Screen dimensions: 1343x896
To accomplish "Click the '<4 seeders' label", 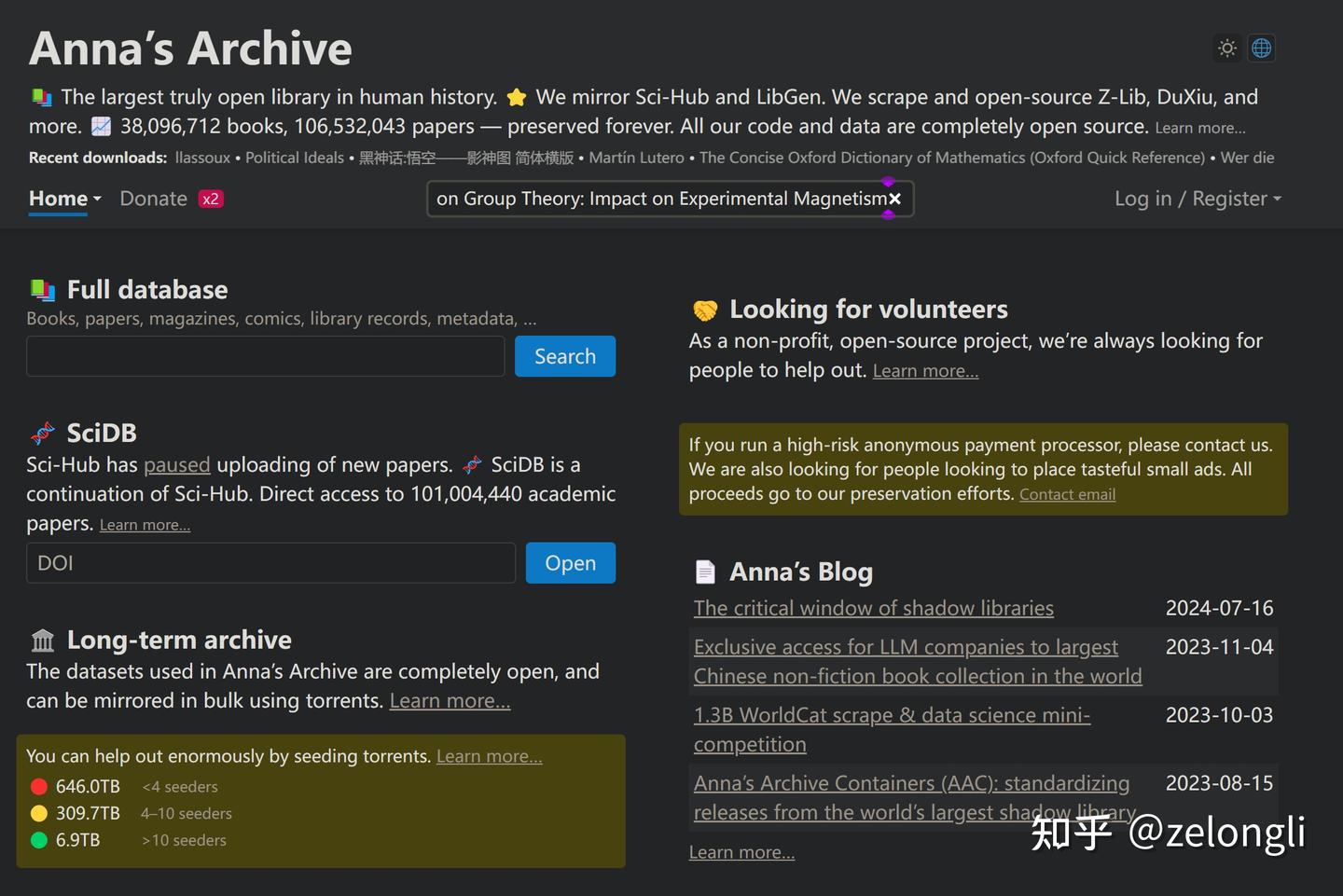I will pyautogui.click(x=180, y=787).
